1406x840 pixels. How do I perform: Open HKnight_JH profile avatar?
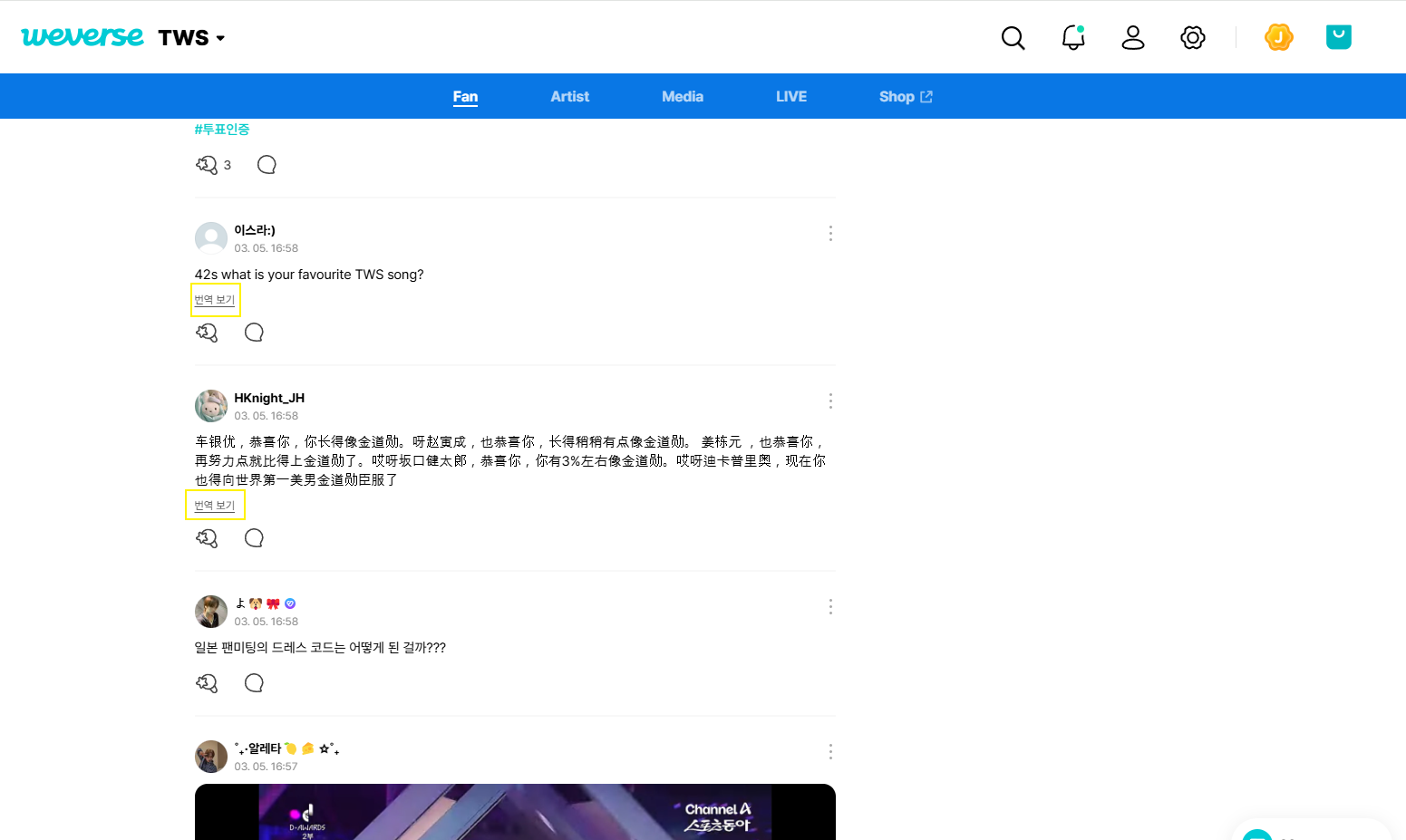click(211, 406)
